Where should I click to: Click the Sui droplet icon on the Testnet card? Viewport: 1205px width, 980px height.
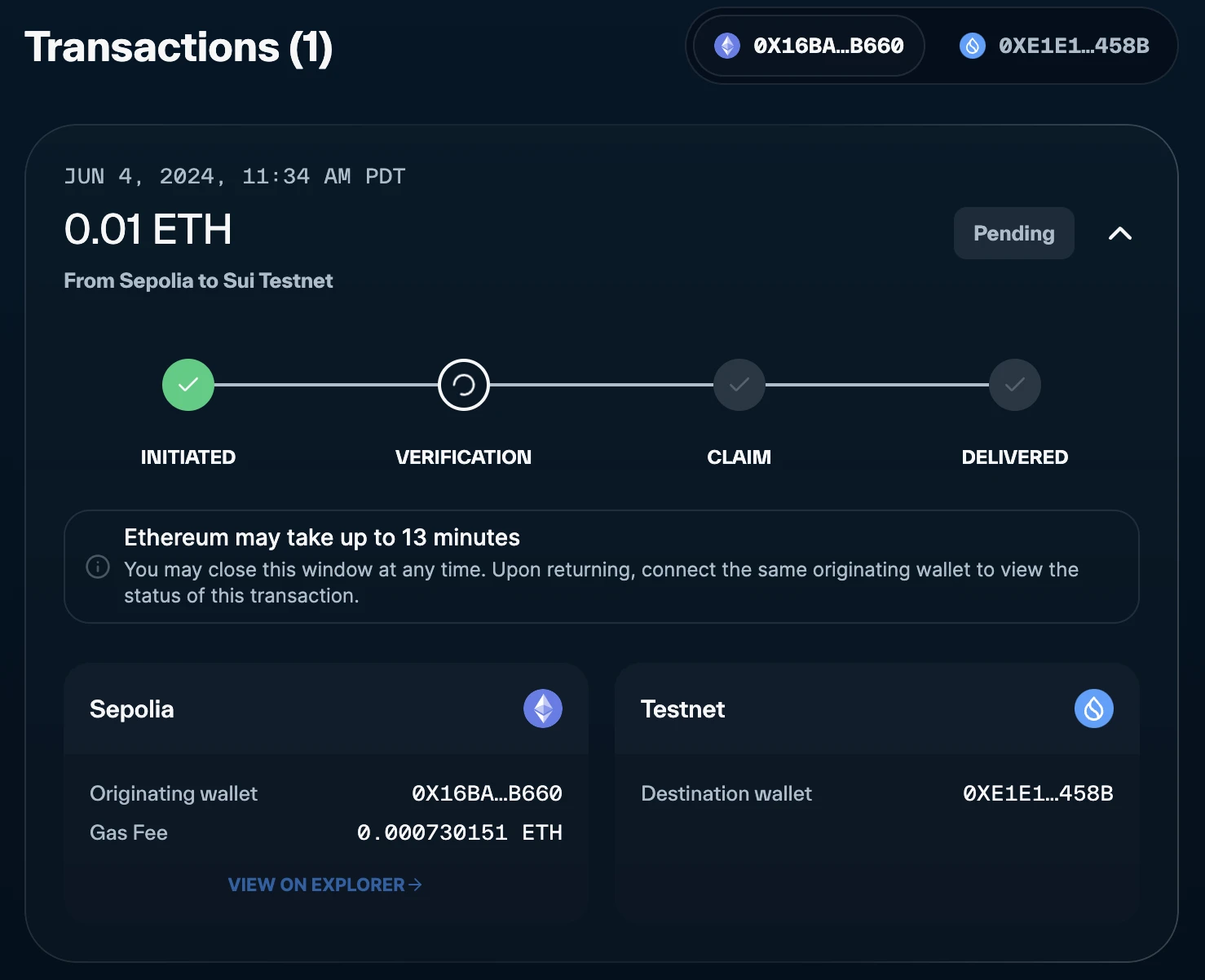(x=1094, y=709)
